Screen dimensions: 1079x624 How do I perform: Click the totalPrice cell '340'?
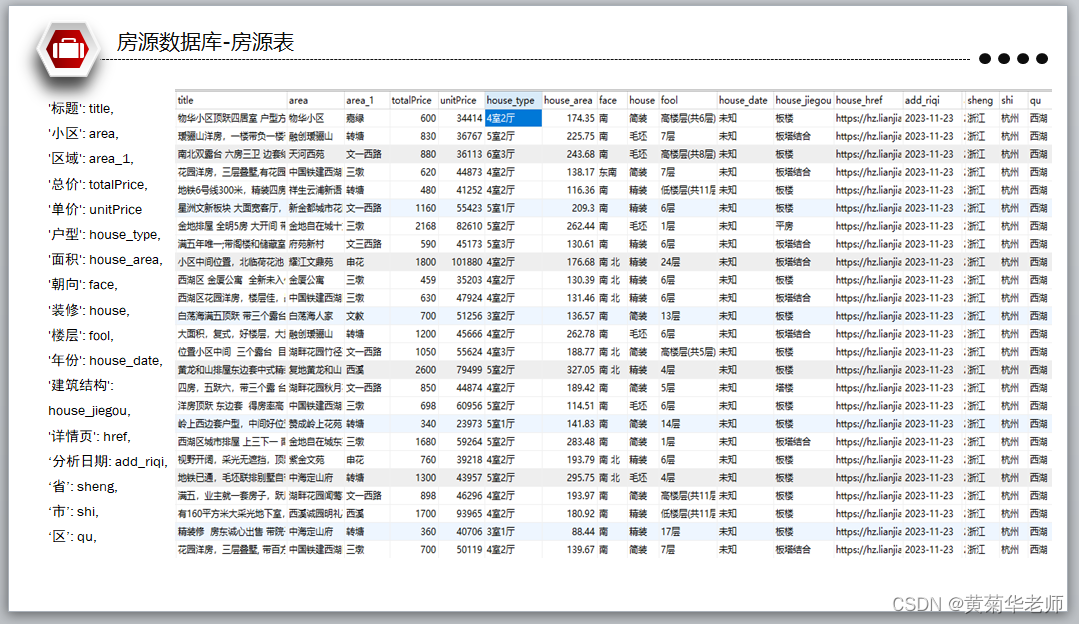[x=428, y=424]
